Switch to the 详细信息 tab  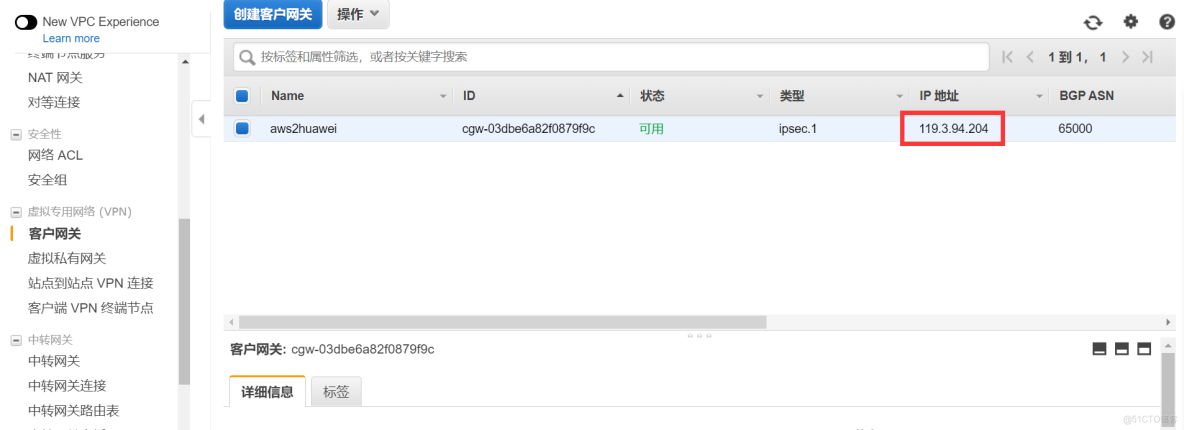[x=267, y=392]
